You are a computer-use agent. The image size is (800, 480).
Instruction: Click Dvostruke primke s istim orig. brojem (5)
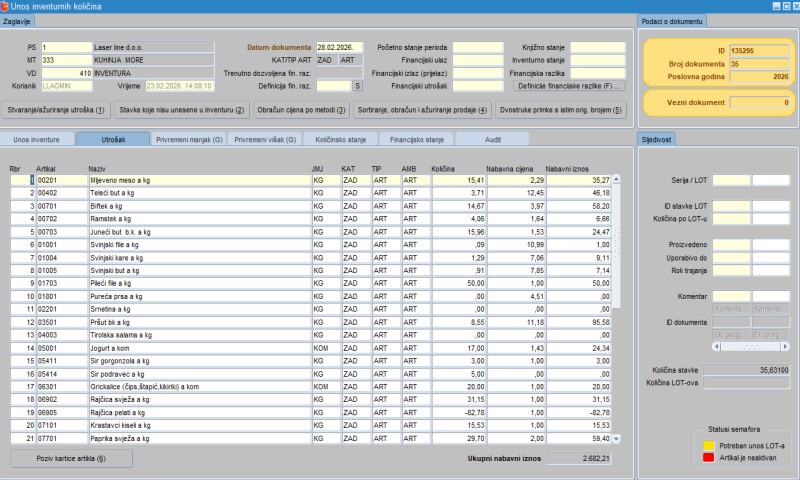pos(561,110)
